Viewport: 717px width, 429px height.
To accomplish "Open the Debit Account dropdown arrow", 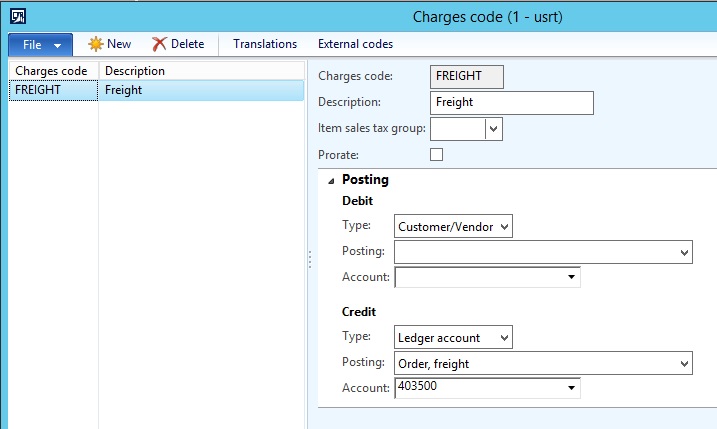I will [x=570, y=277].
